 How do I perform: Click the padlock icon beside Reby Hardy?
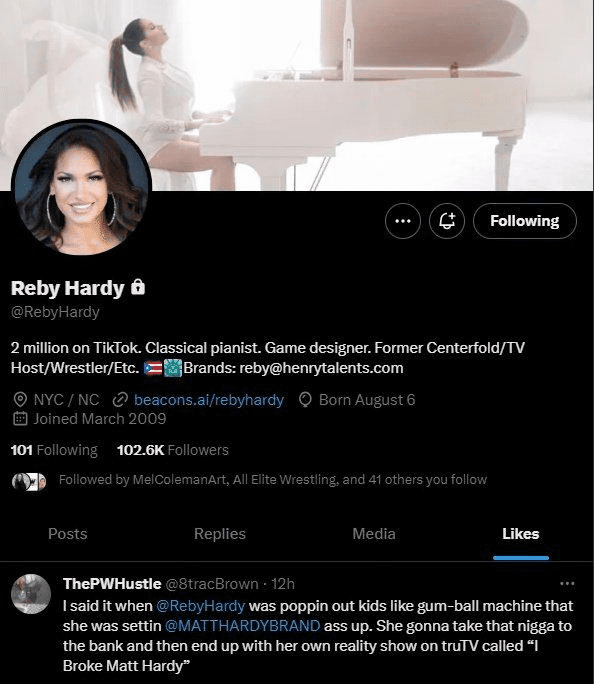click(138, 287)
